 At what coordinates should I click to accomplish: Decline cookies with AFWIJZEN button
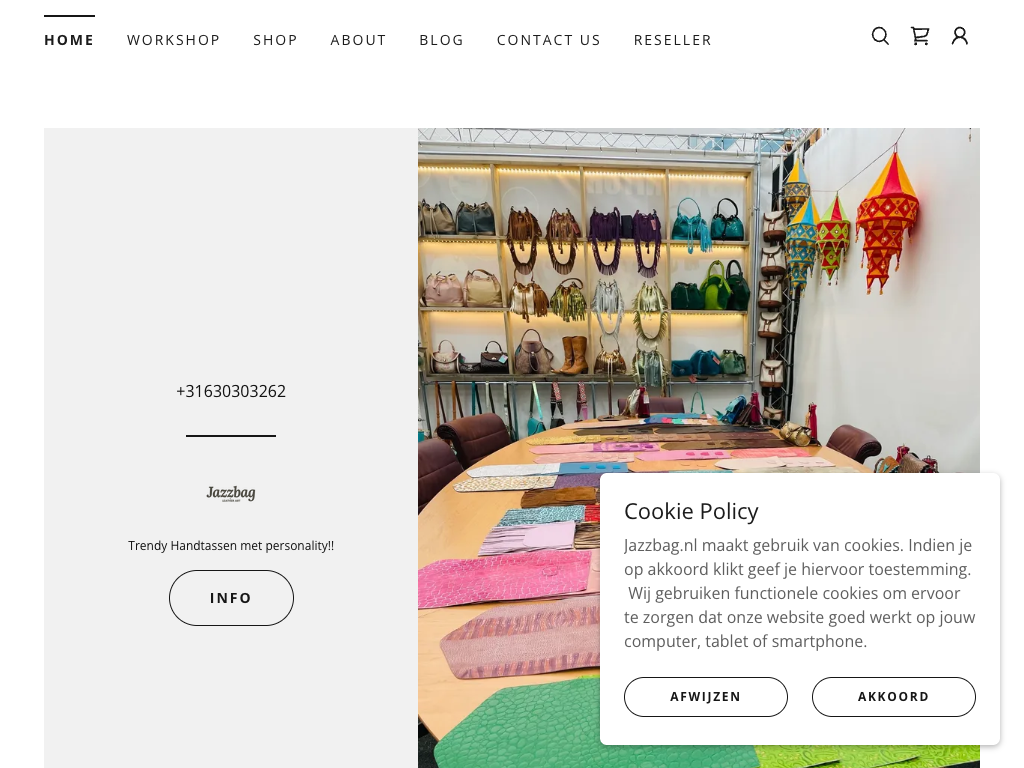click(705, 697)
